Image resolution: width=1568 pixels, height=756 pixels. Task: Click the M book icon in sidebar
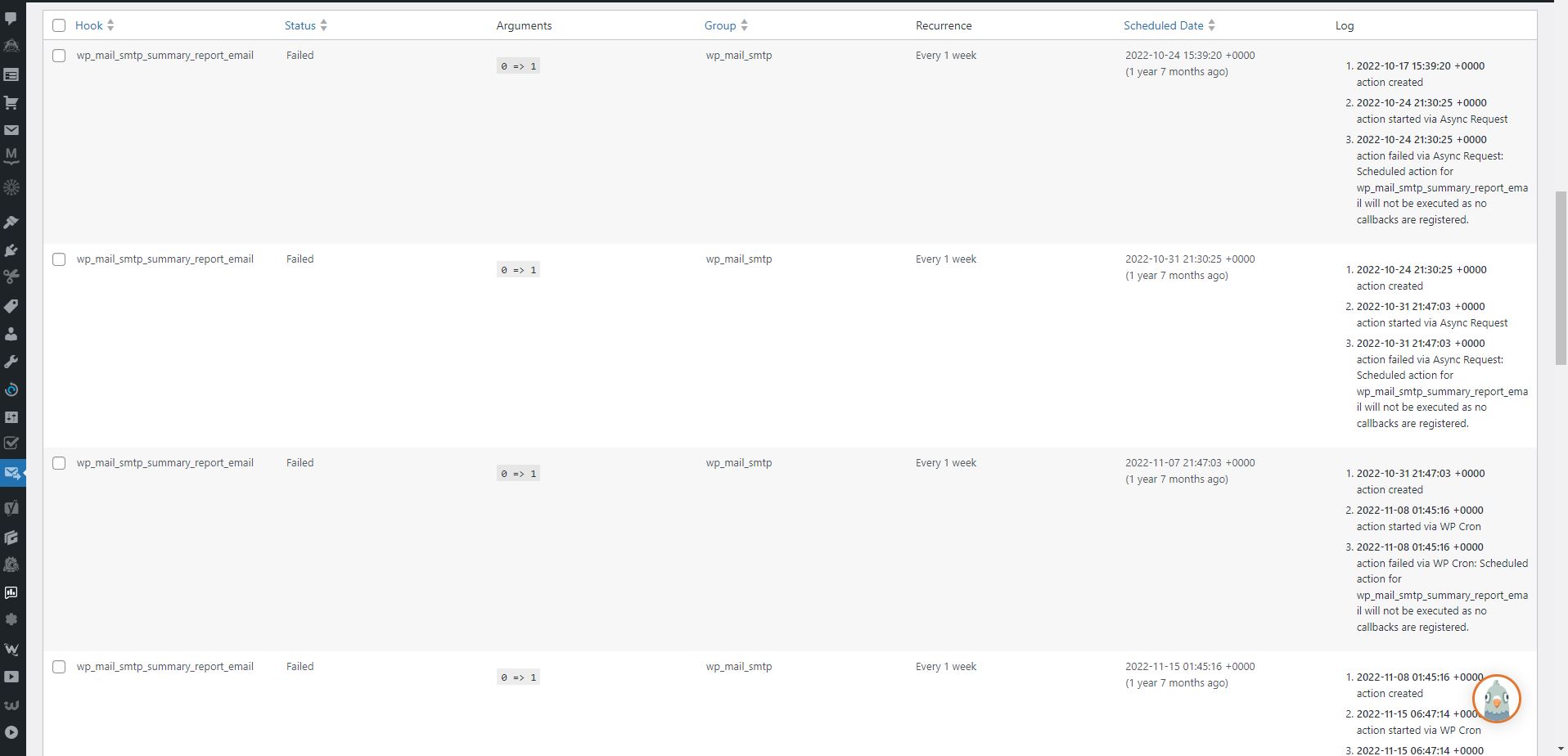click(x=11, y=155)
